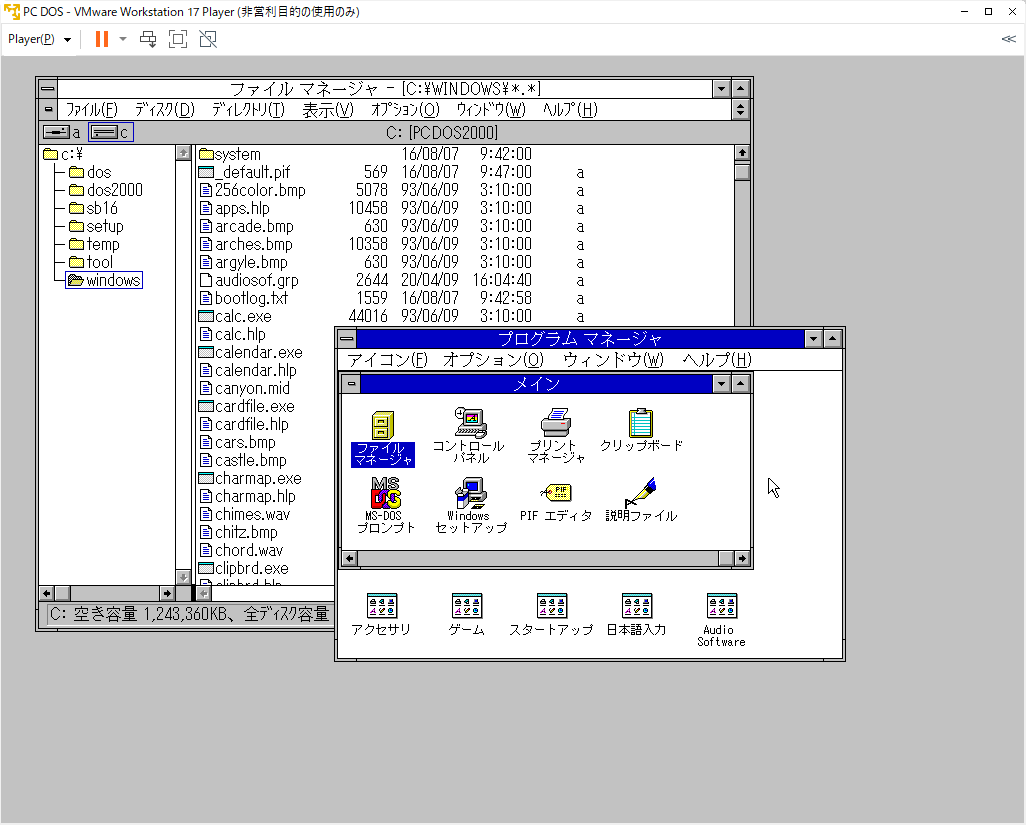
Task: Select the windows folder in tree
Action: coord(104,280)
